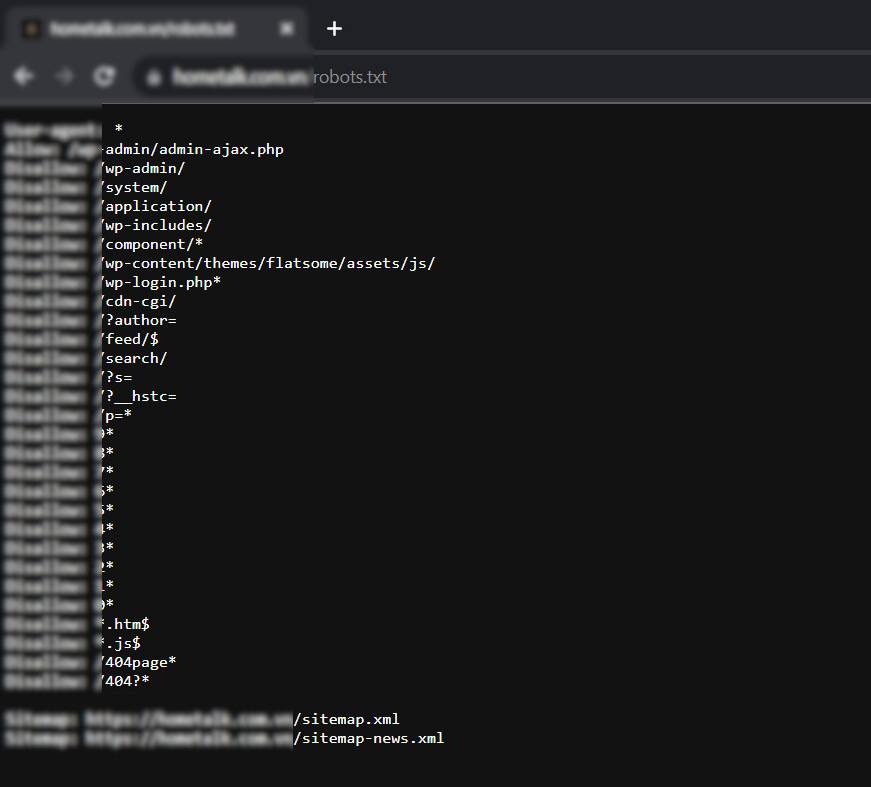Click the /?__hstc= entry
Viewport: 871px width, 787px height.
pos(138,396)
